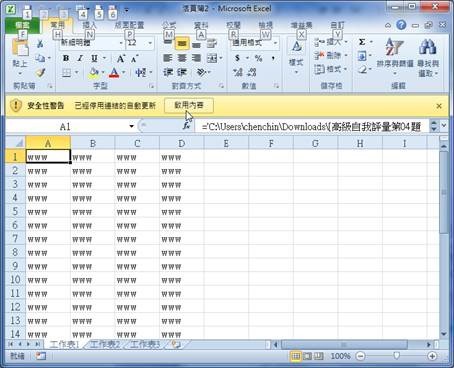The height and width of the screenshot is (368, 454).
Task: Increase the font size
Action: [121, 59]
